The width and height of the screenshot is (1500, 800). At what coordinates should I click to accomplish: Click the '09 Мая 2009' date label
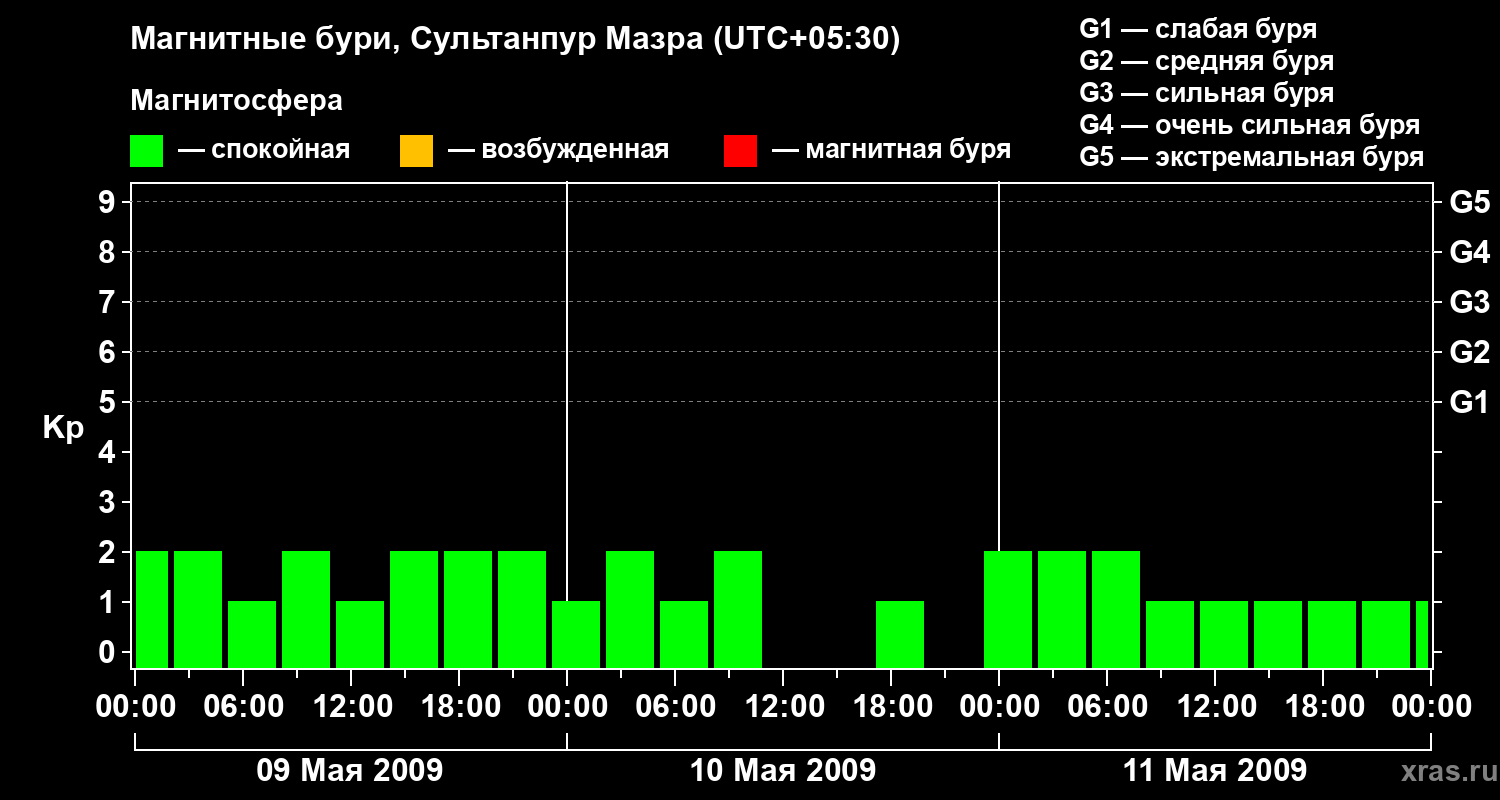pos(350,770)
